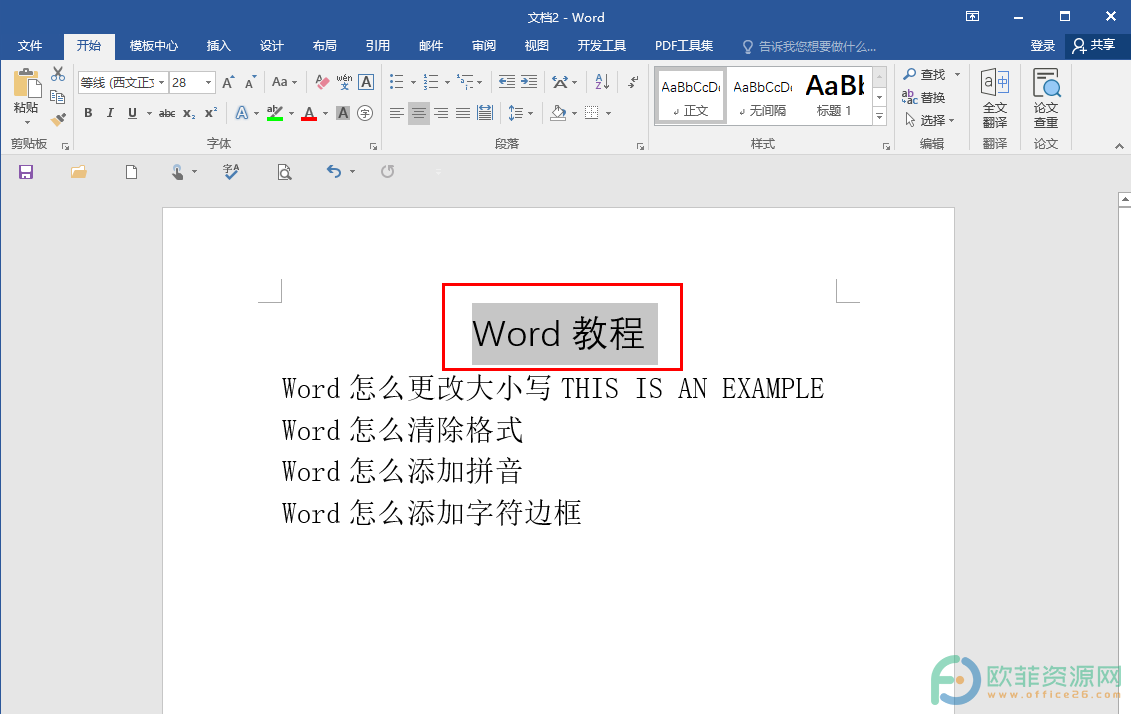The height and width of the screenshot is (714, 1131).
Task: Toggle Underline formatting
Action: click(132, 113)
